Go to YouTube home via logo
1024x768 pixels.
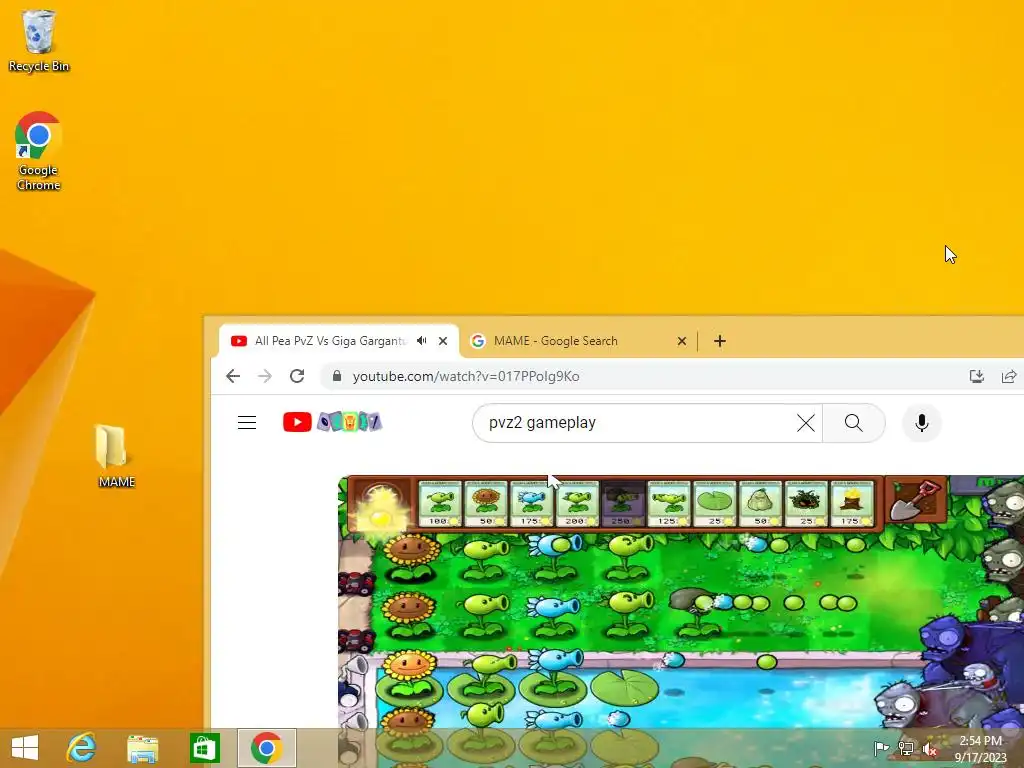tap(332, 423)
